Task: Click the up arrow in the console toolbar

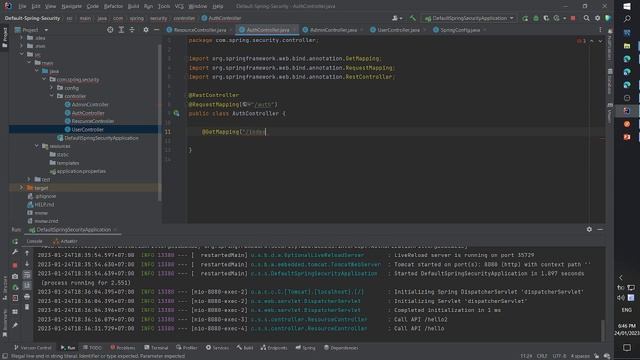Action: [27, 253]
